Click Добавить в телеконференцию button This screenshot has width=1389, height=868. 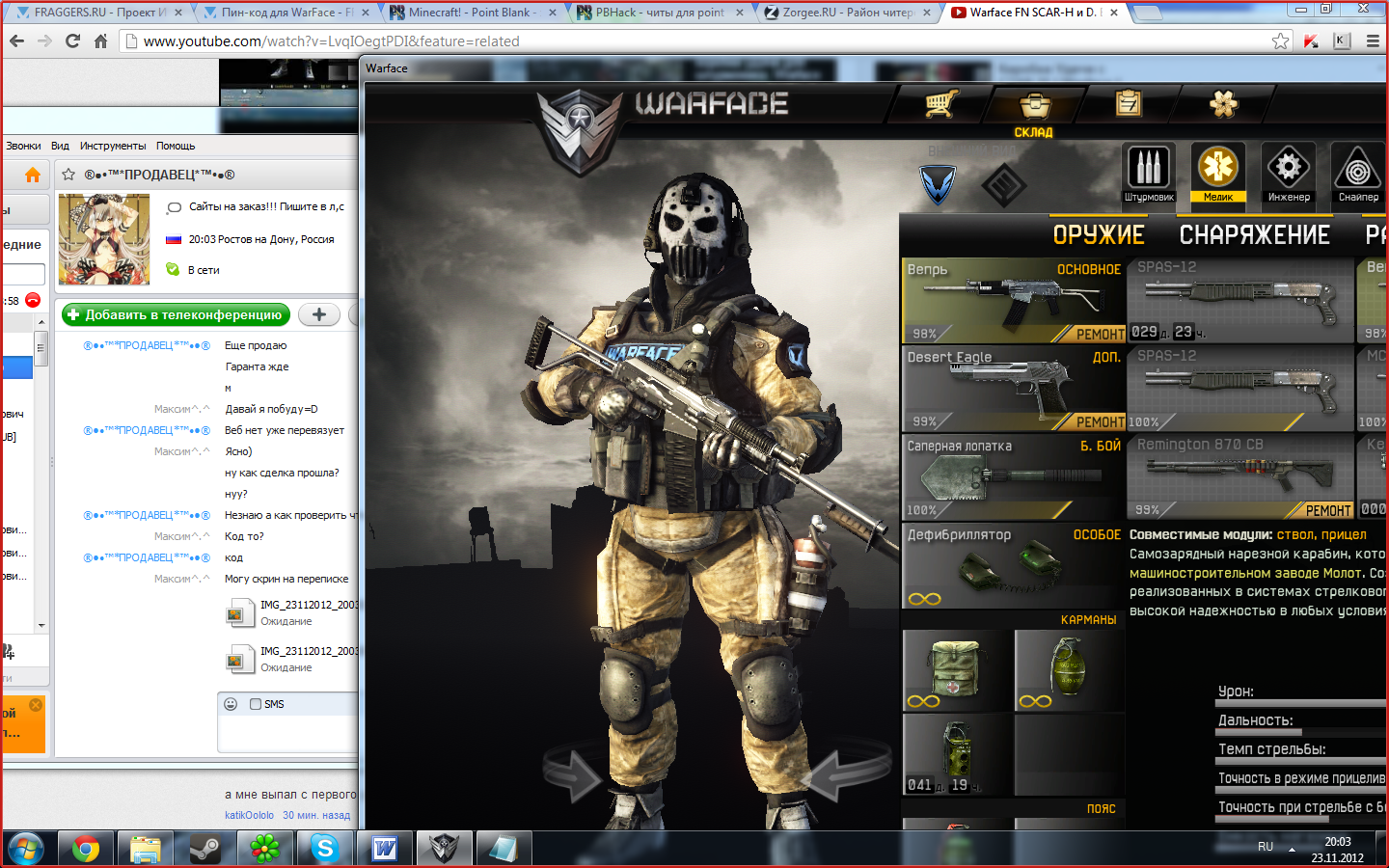177,314
